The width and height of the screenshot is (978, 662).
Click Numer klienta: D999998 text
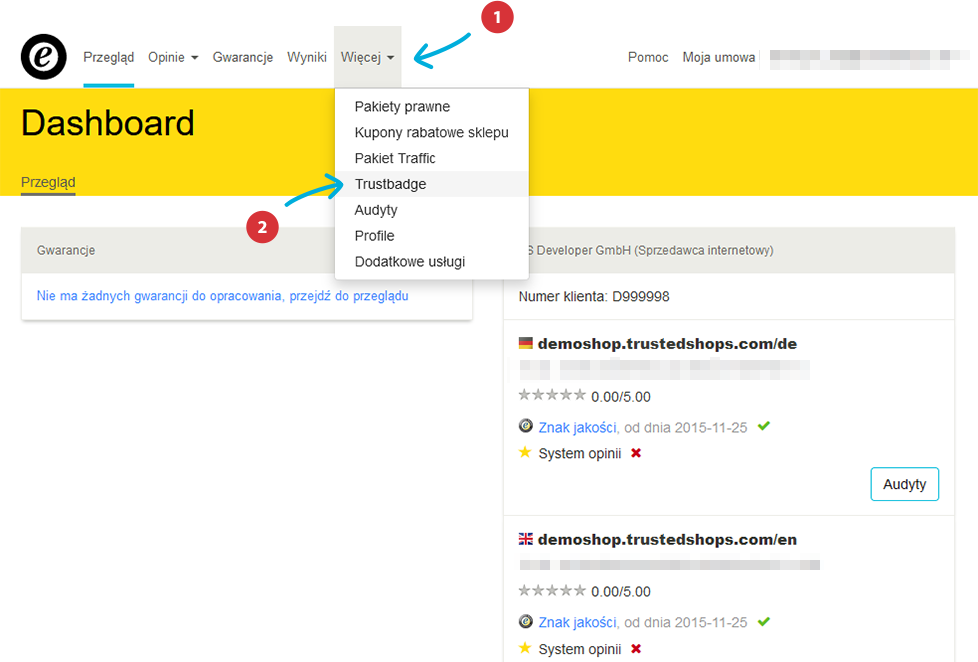[x=594, y=296]
